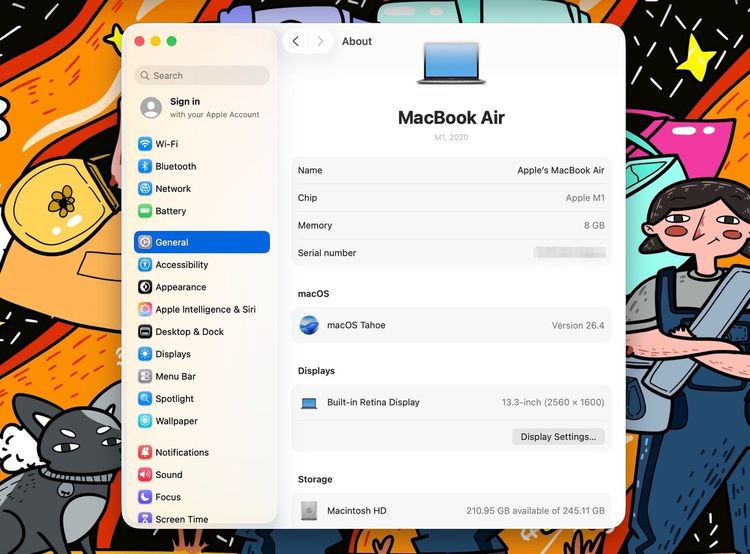Click the About page title
This screenshot has width=750, height=554.
point(357,42)
